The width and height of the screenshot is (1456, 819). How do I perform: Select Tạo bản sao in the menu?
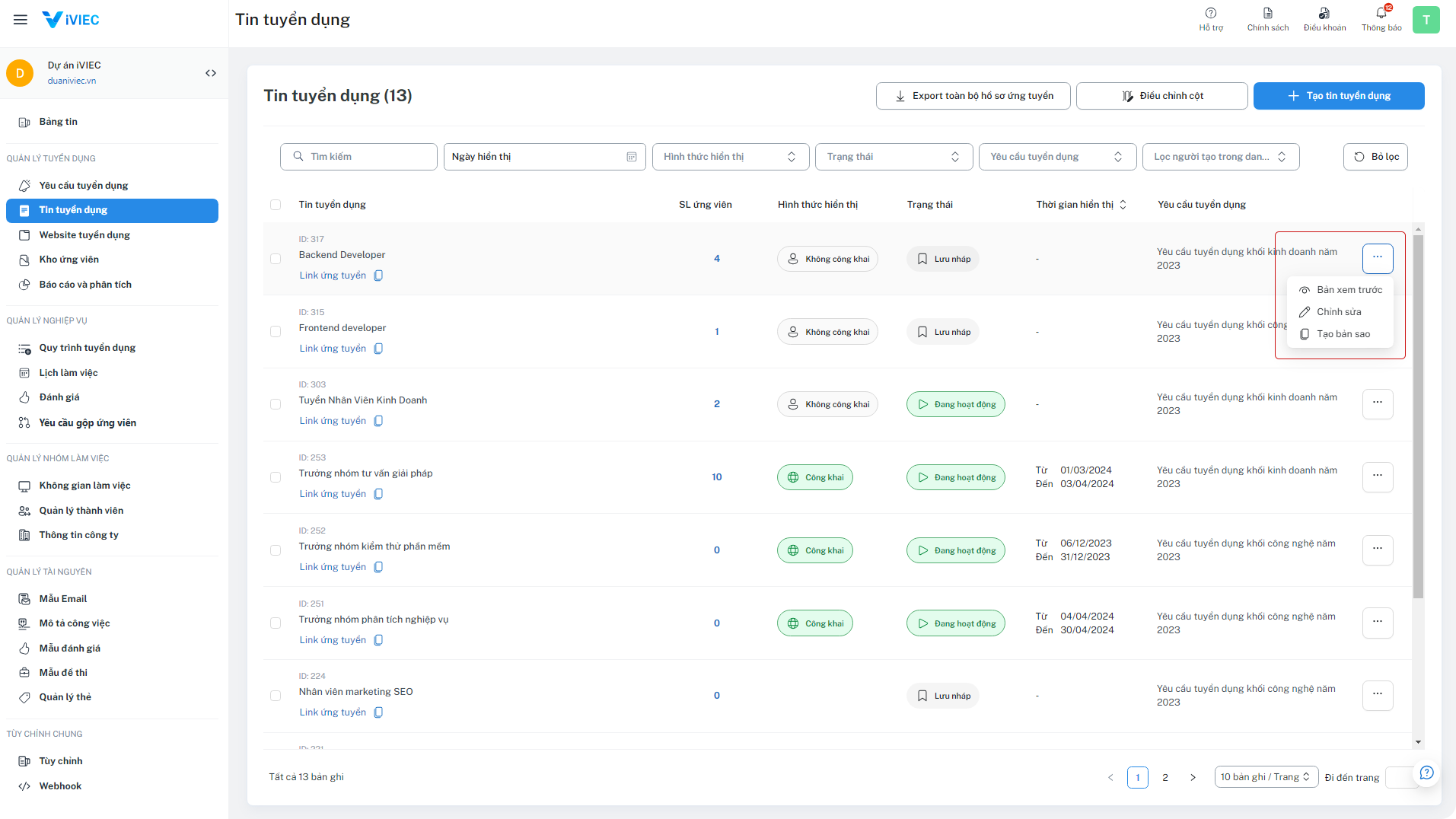click(x=1343, y=334)
